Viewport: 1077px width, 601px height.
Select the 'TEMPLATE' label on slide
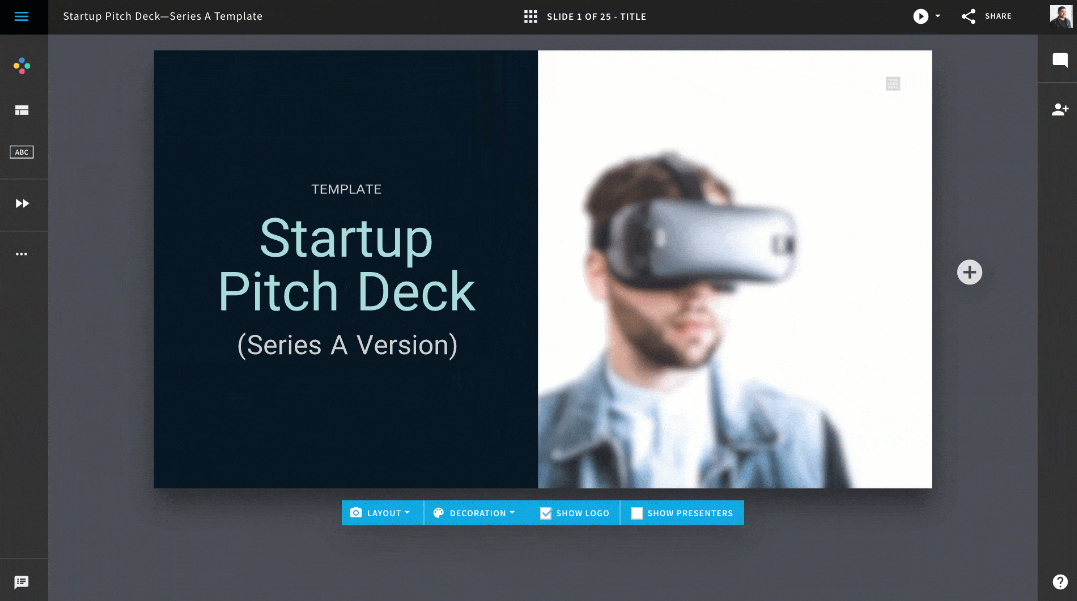pos(346,190)
